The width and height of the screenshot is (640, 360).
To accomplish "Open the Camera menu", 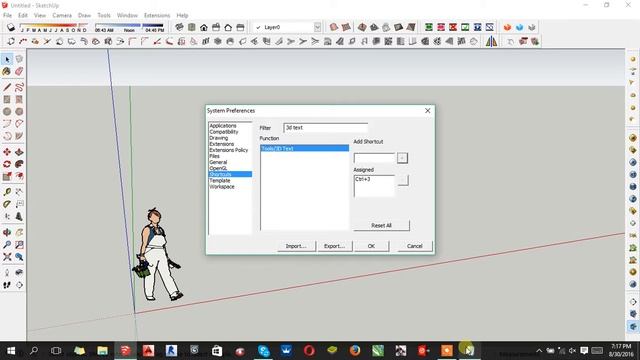I will 62,16.
